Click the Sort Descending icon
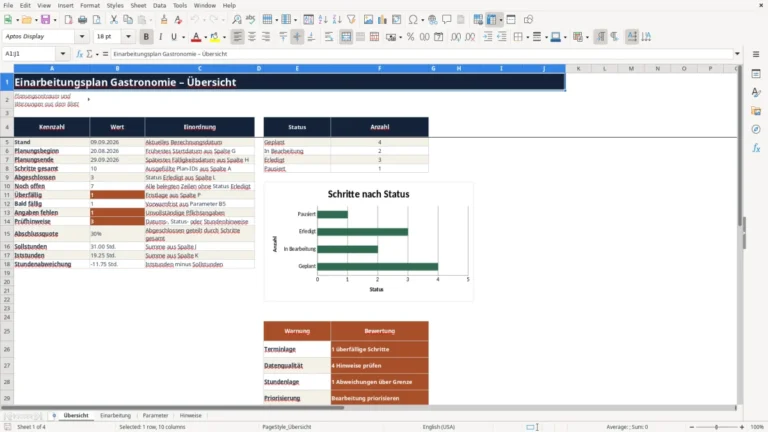 pos(337,20)
